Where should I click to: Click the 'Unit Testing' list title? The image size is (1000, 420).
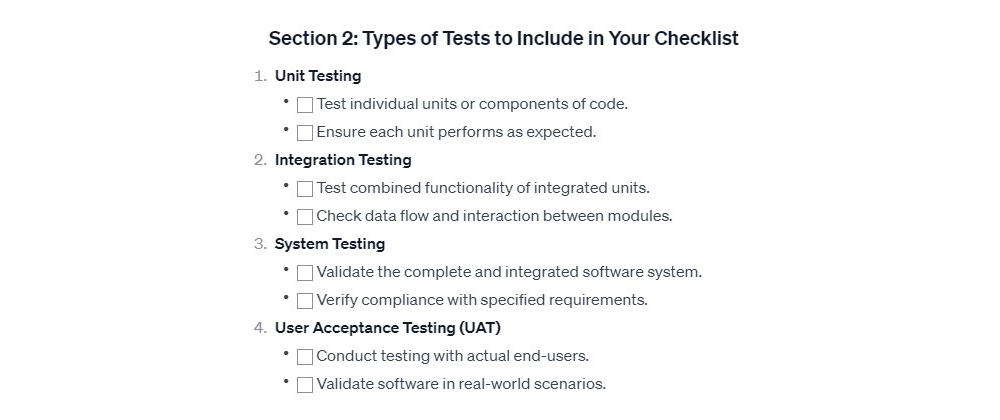(x=318, y=76)
